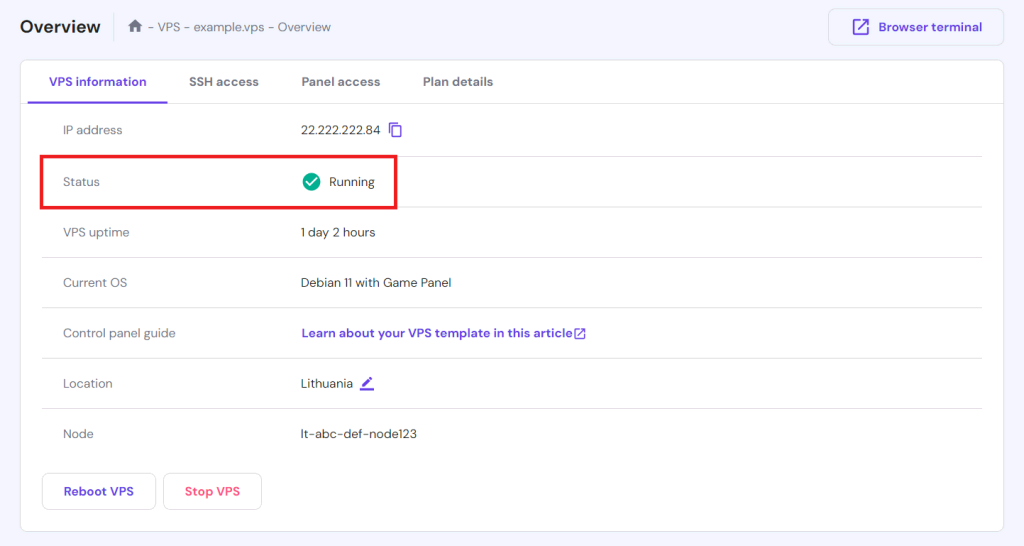1024x546 pixels.
Task: Open the Learn about your VPS template link
Action: pyautogui.click(x=437, y=333)
